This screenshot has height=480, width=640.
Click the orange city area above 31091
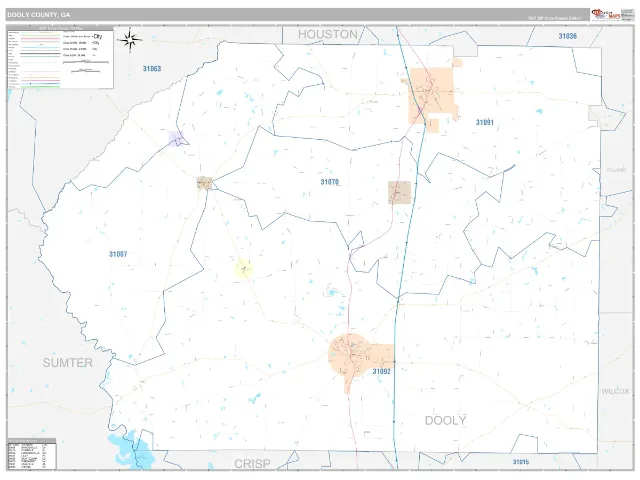click(x=432, y=96)
